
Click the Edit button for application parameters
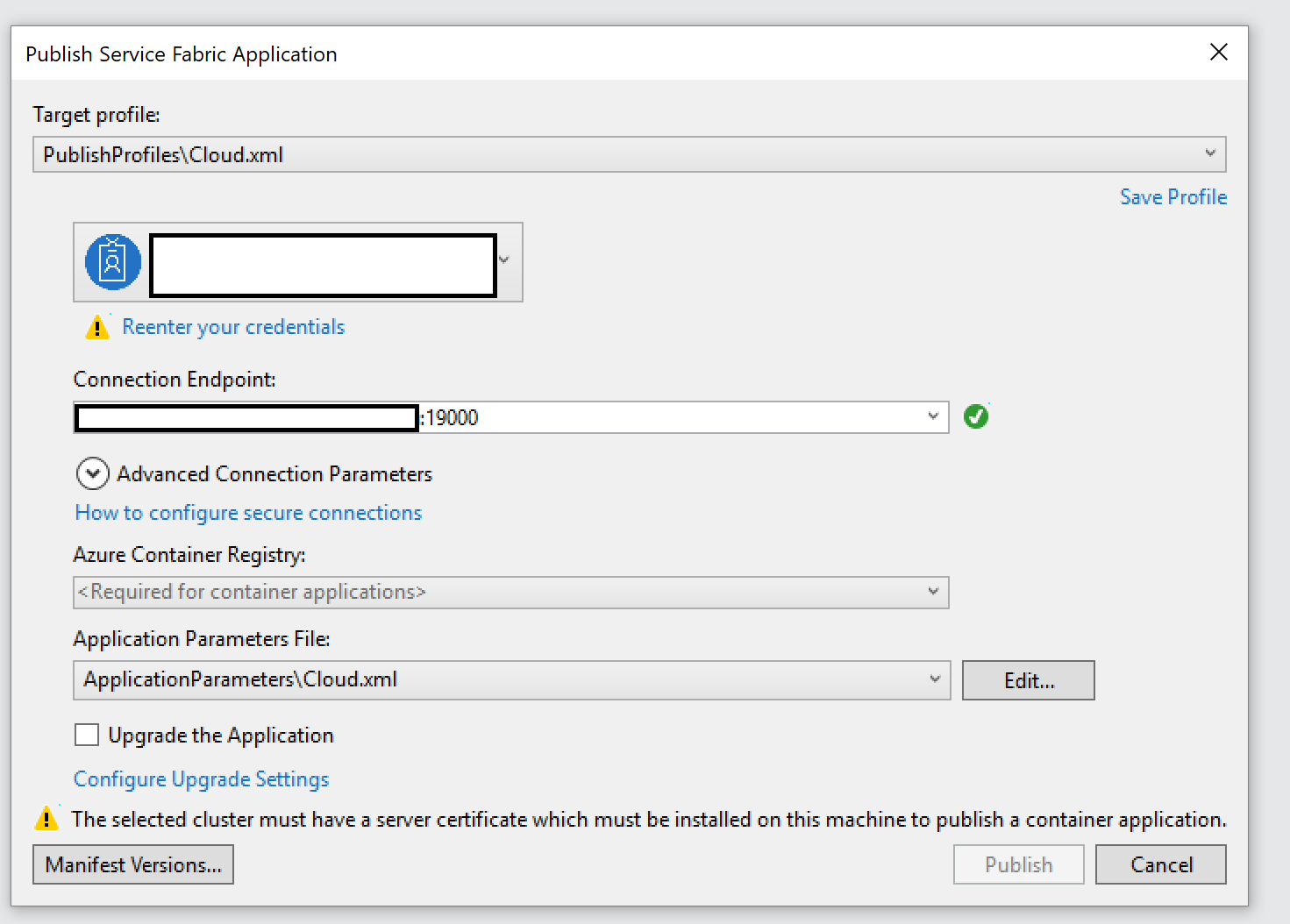click(x=1028, y=679)
